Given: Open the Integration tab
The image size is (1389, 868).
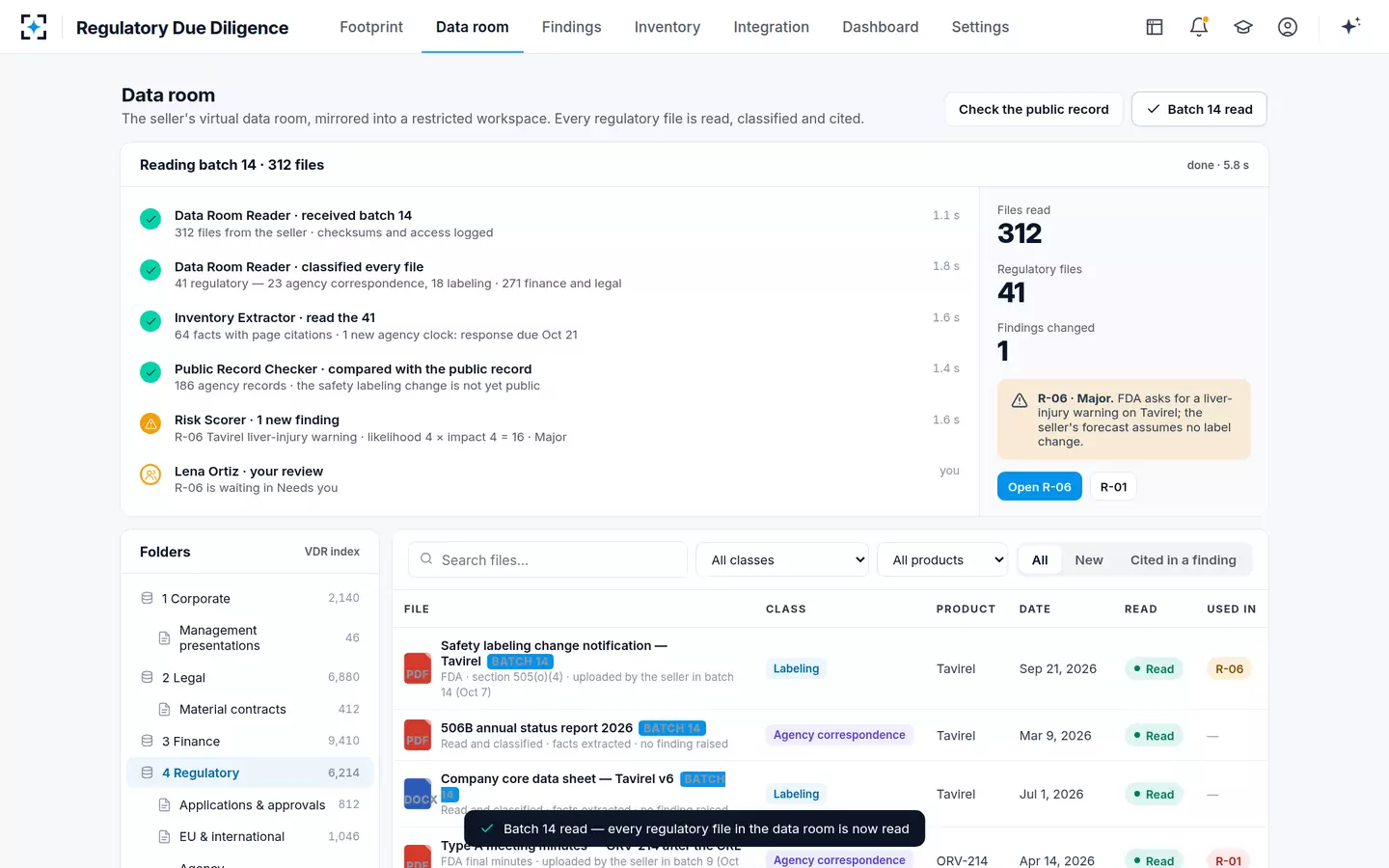Looking at the screenshot, I should (771, 27).
